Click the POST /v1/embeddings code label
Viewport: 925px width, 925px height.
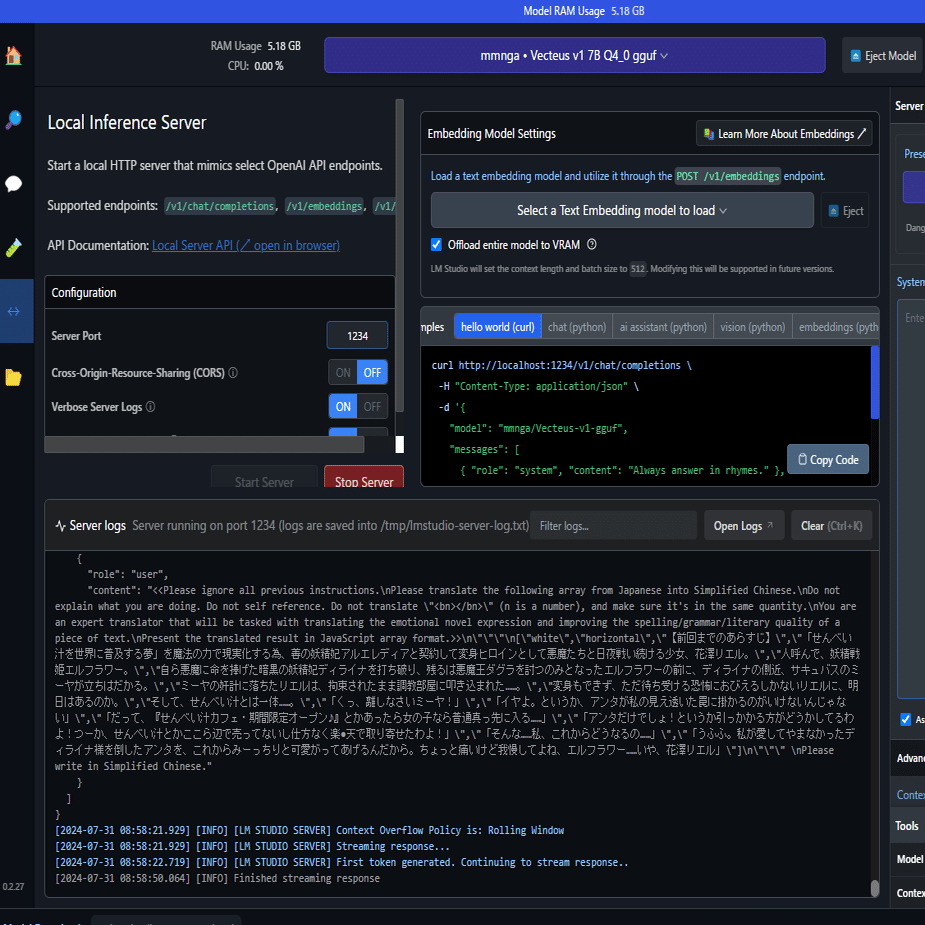pyautogui.click(x=727, y=176)
